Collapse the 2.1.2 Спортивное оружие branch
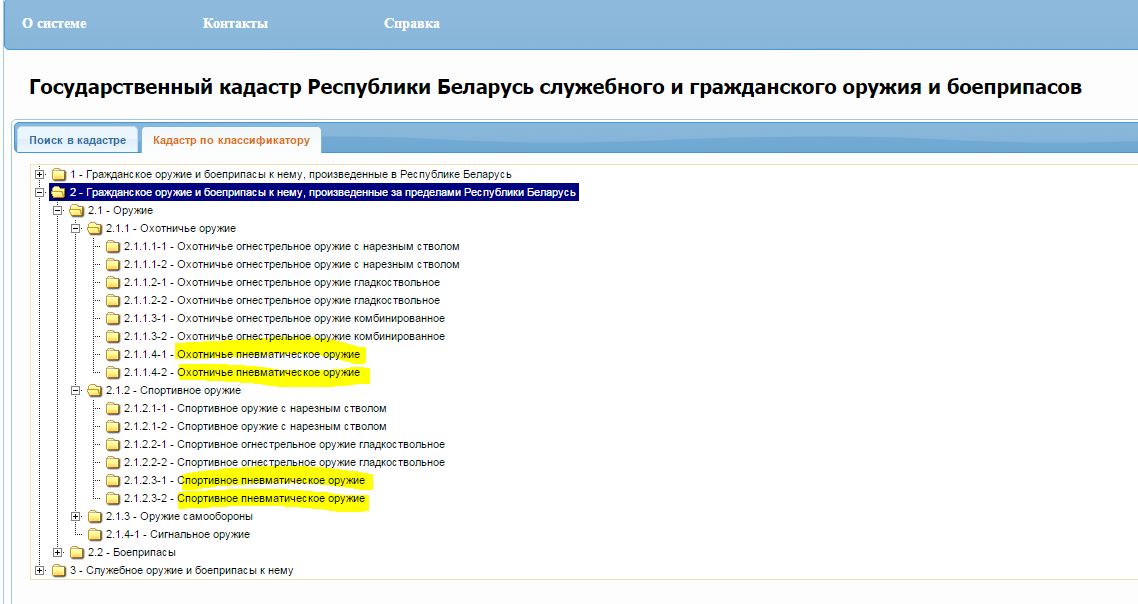The width and height of the screenshot is (1138, 604). coord(76,390)
